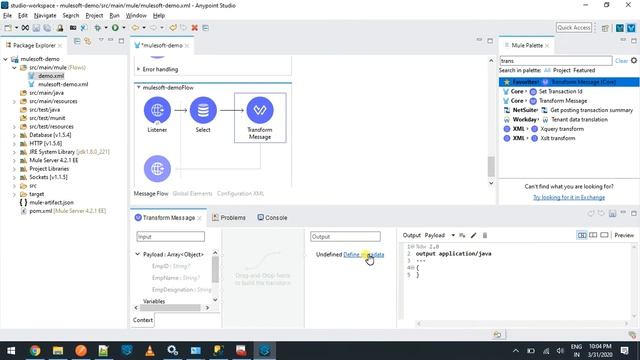The image size is (640, 360).
Task: Click the second HTTP Listener icon below the flow
Action: tap(157, 169)
